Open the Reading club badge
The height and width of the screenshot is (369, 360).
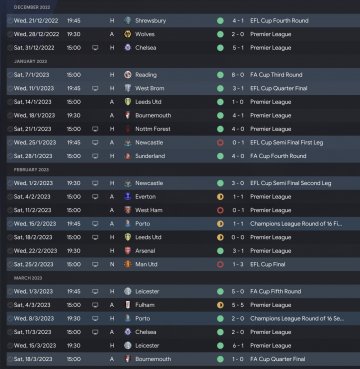pyautogui.click(x=128, y=75)
